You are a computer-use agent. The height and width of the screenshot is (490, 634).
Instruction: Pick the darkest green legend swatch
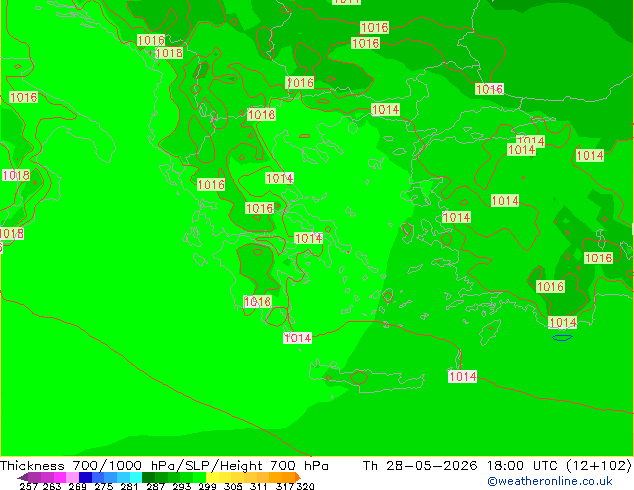(148, 477)
